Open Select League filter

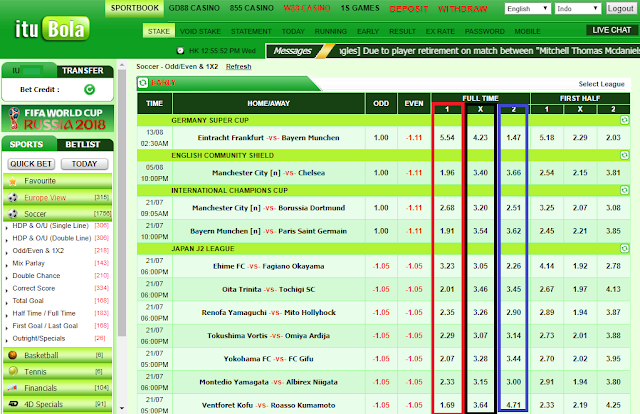click(601, 84)
